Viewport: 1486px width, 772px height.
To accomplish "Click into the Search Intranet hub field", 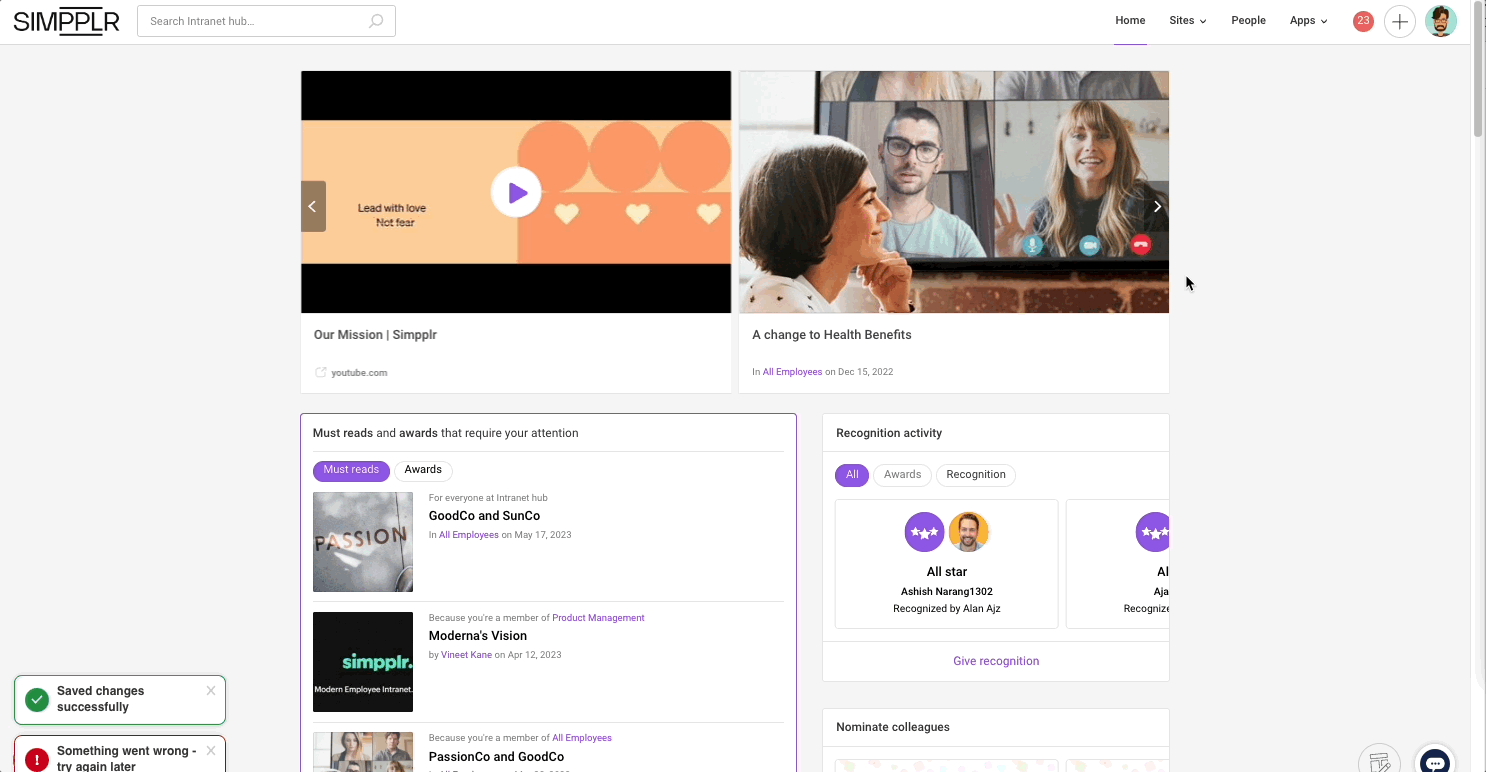I will 266,21.
